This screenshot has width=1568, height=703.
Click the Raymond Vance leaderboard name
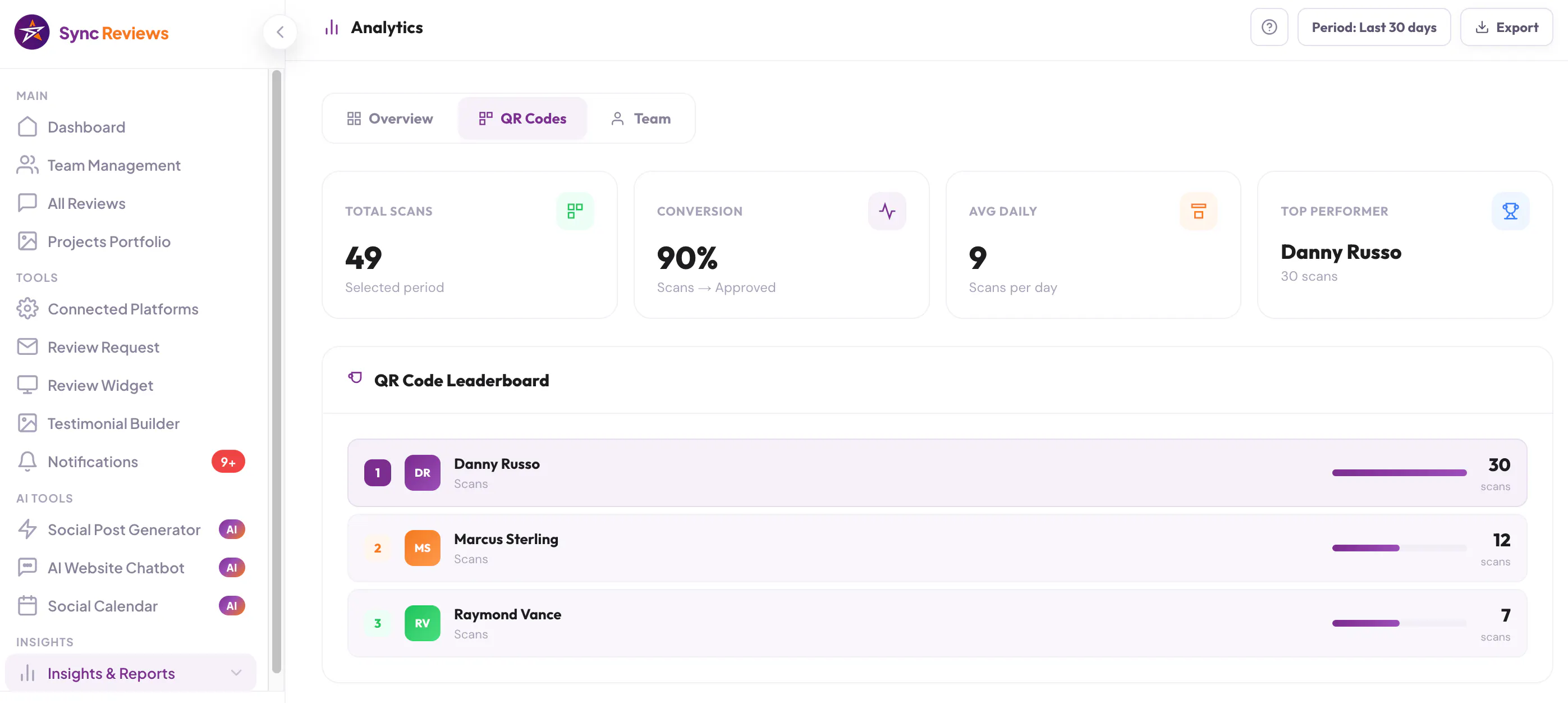coord(508,614)
